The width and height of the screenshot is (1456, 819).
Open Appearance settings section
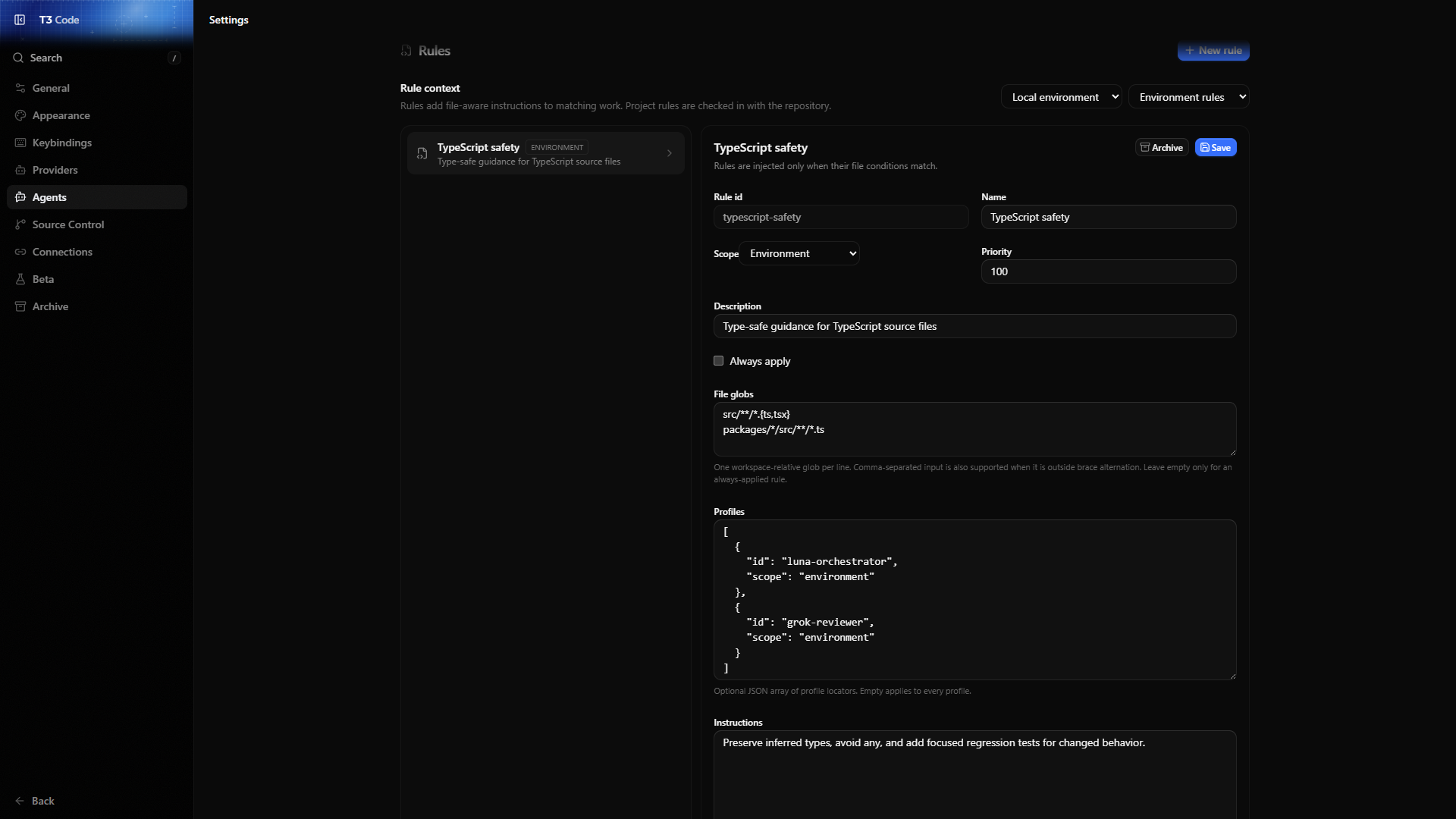[97, 115]
